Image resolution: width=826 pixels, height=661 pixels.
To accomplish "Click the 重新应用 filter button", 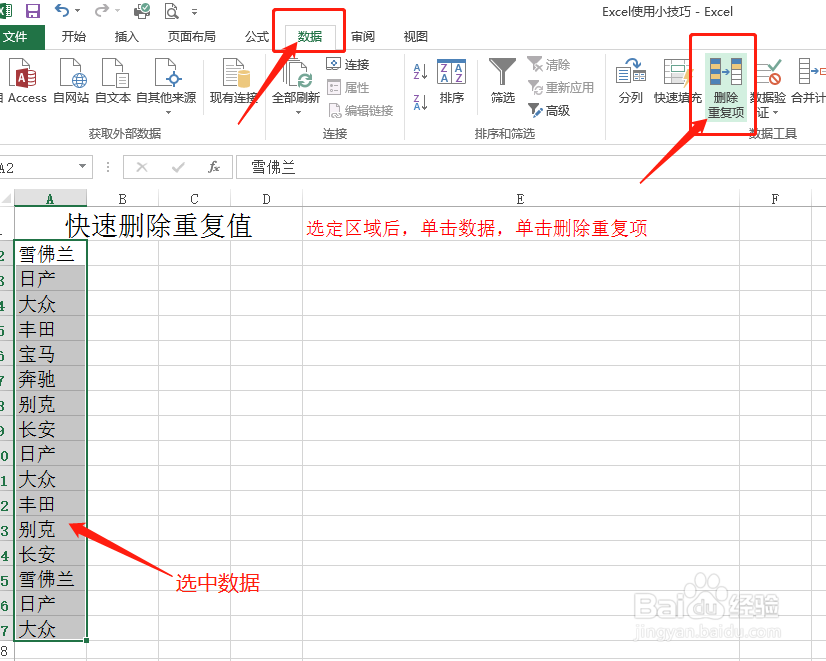I will click(560, 87).
